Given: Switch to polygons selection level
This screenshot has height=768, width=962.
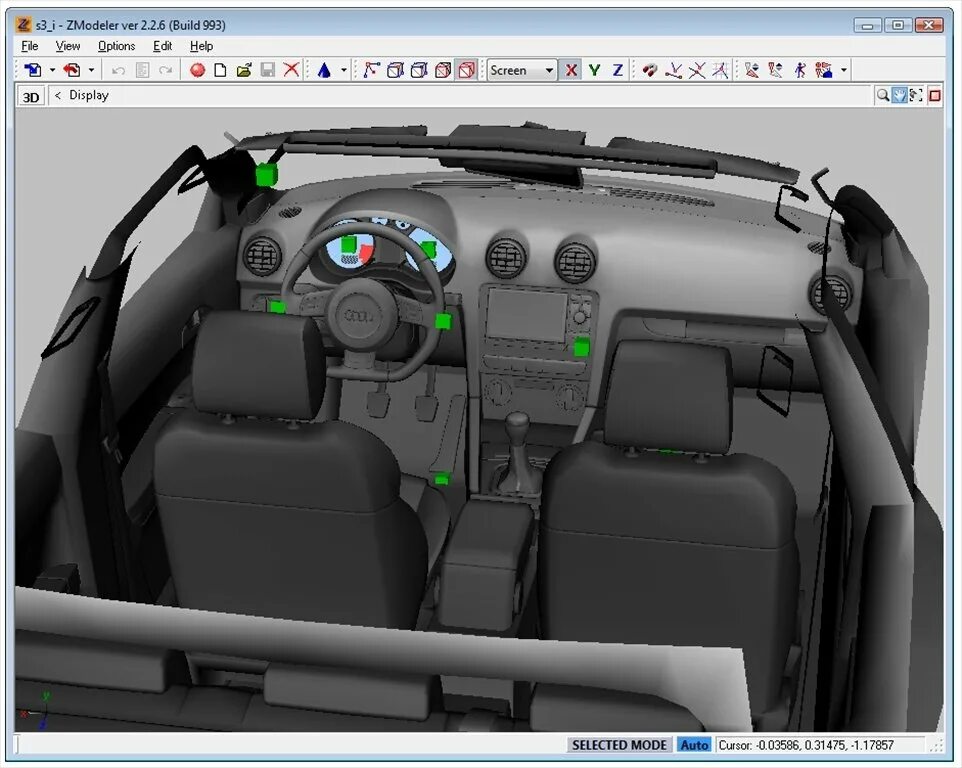Looking at the screenshot, I should [419, 70].
